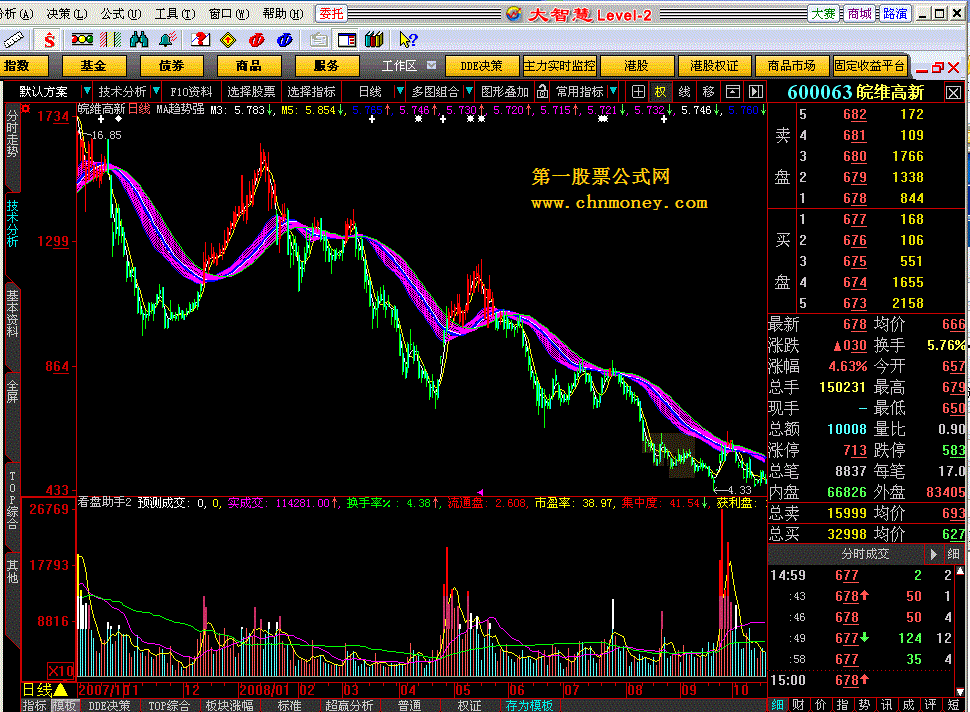This screenshot has width=970, height=712.
Task: Click the red question mark chart icon
Action: [200, 40]
